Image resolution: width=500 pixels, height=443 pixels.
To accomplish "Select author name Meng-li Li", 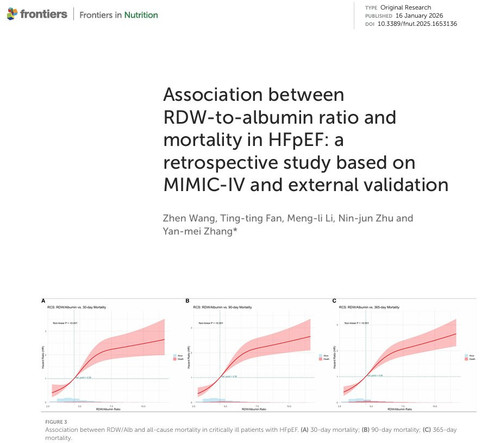I will (310, 218).
